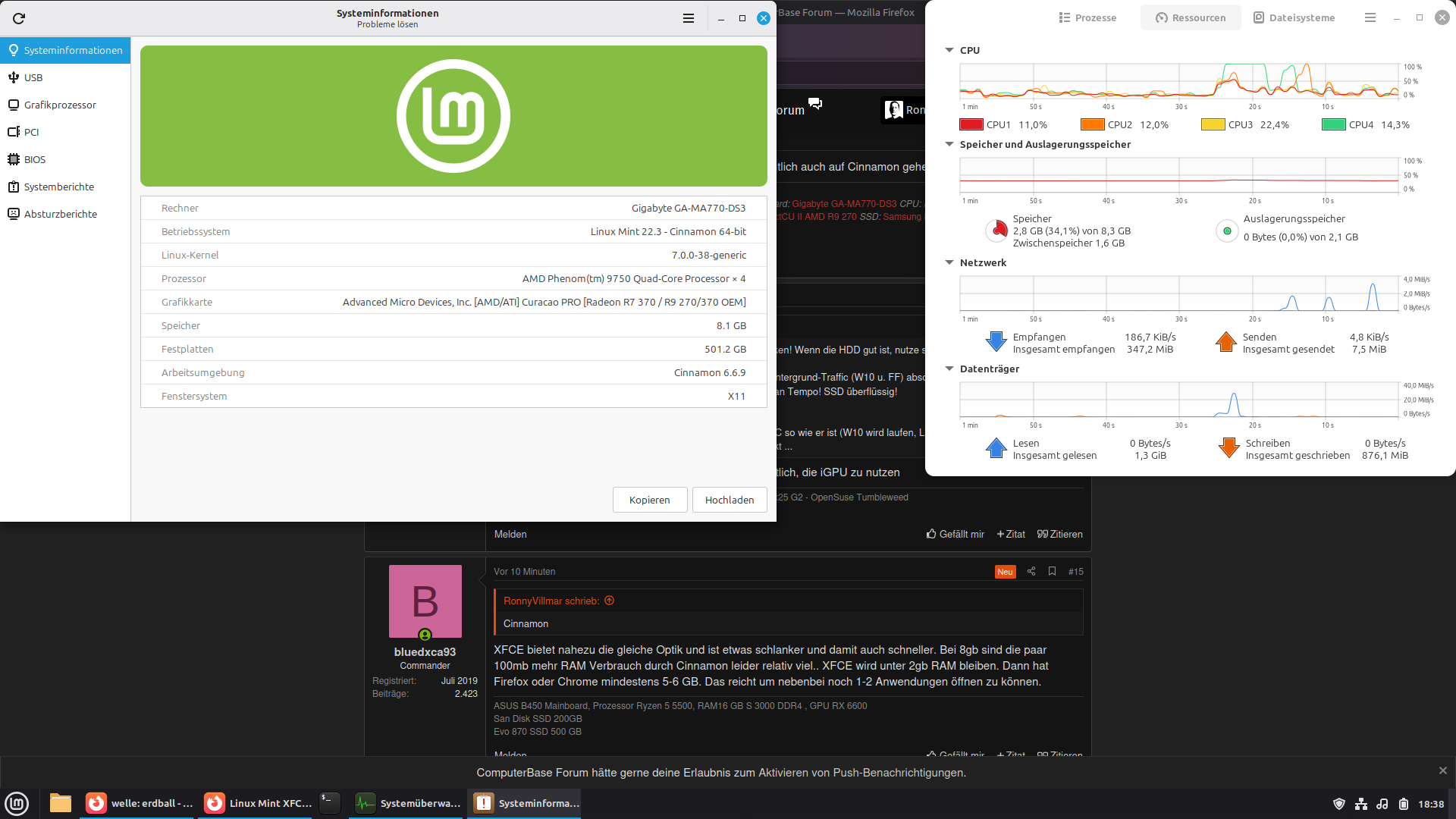Switch to the Dateisysteme tab
The image size is (1456, 819).
pos(1294,17)
